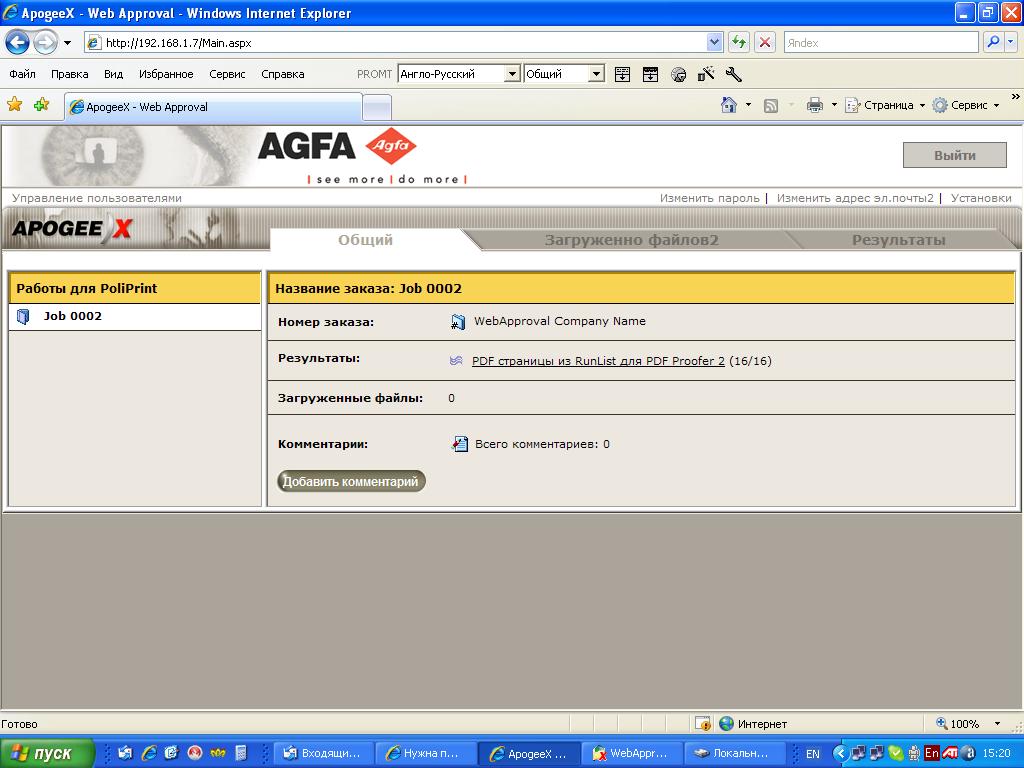Click the Изменить пароль link
1024x768 pixels.
pos(709,198)
